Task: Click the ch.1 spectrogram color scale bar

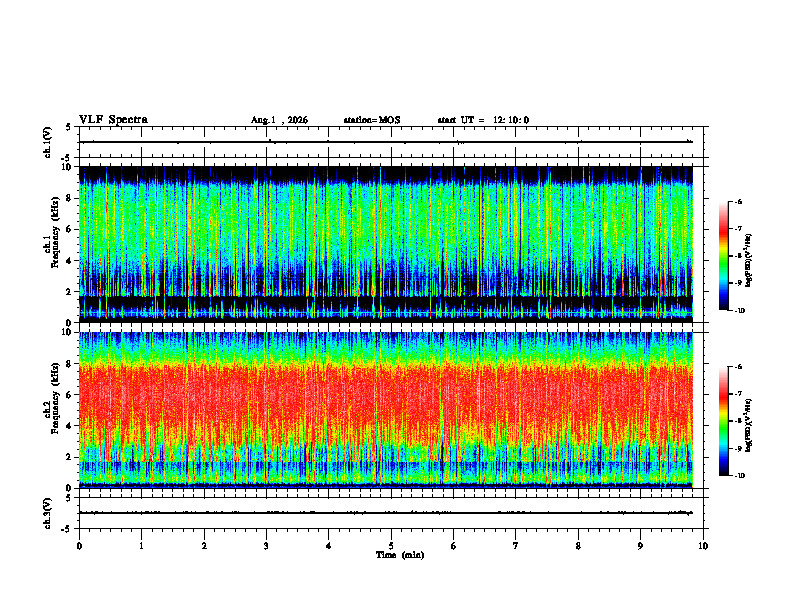Action: point(723,256)
